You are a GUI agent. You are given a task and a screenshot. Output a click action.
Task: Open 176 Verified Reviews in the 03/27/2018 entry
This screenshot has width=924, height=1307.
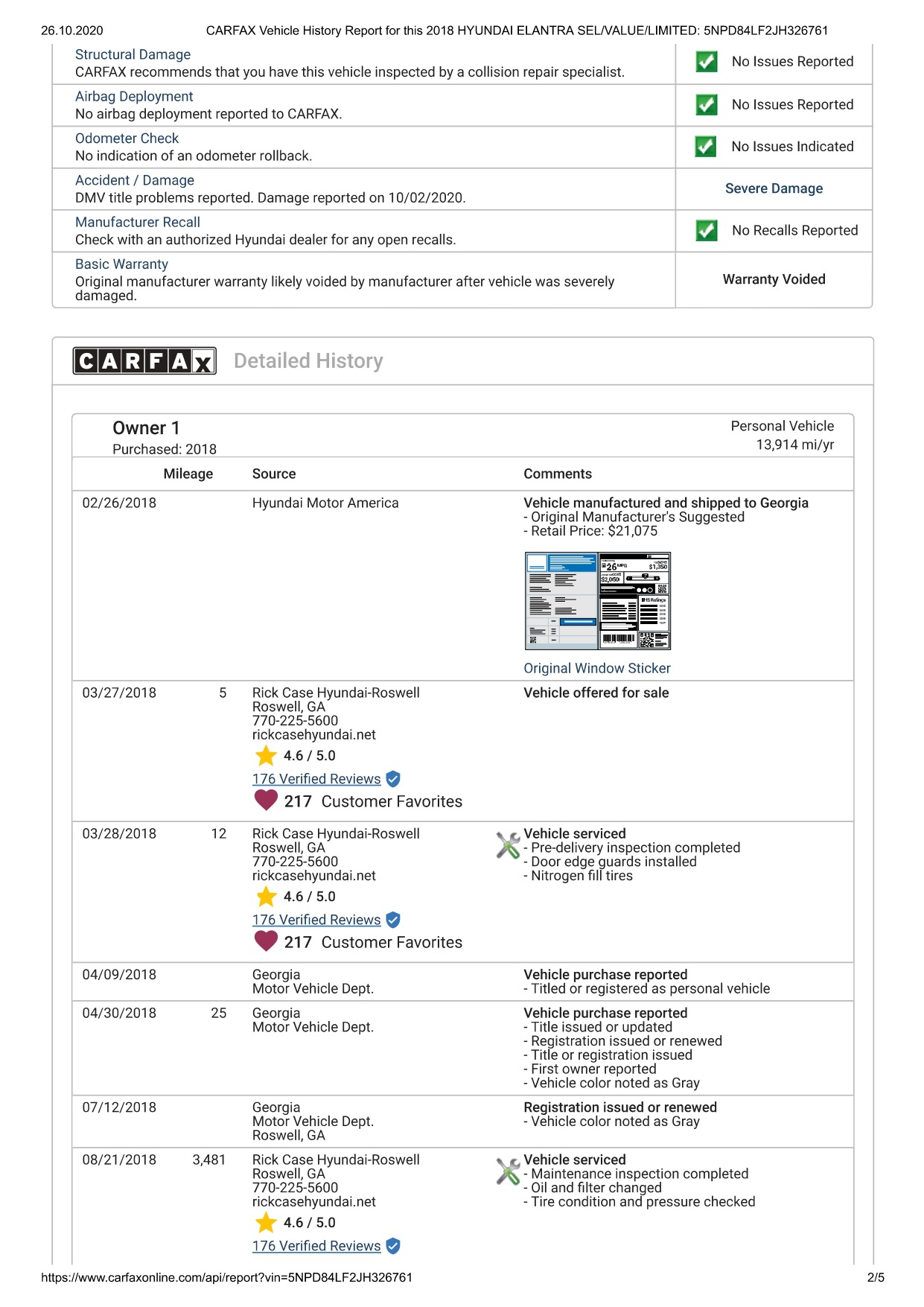[316, 779]
